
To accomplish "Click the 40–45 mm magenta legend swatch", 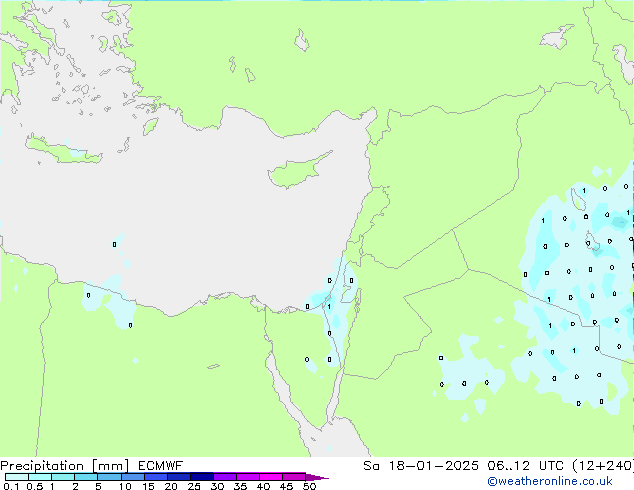I will 271,477.
